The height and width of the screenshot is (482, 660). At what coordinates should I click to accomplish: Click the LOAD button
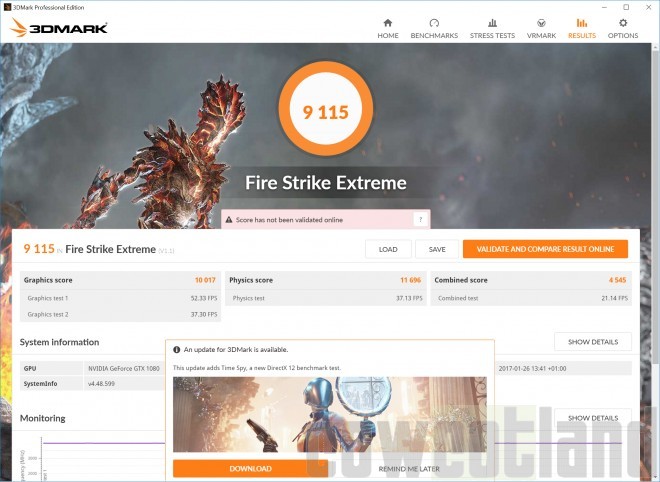pos(388,249)
